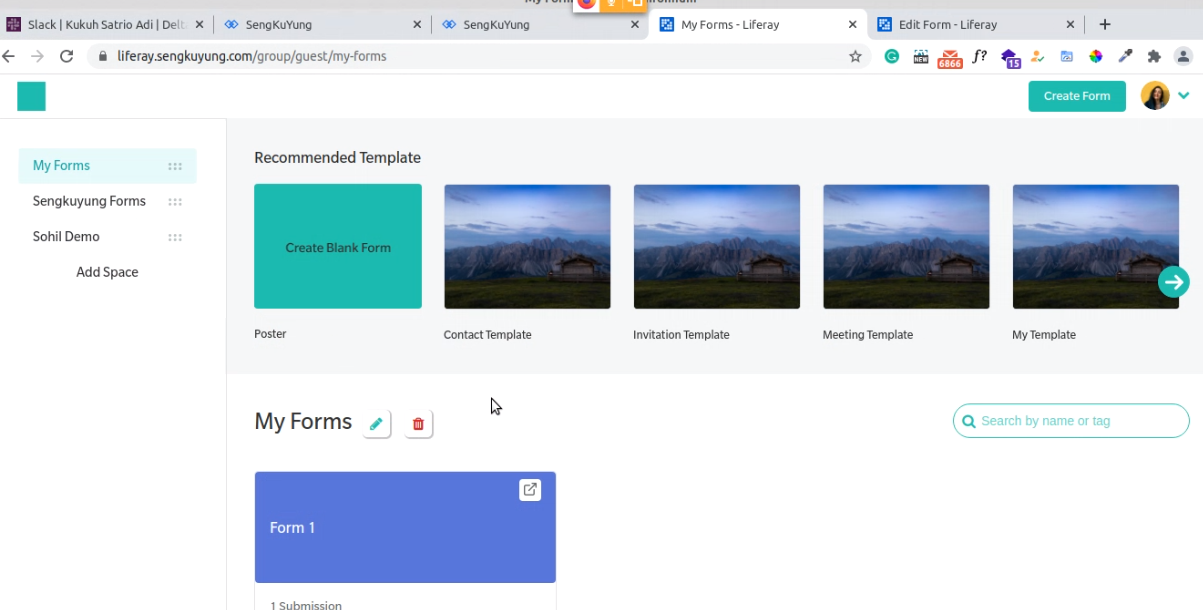Image resolution: width=1203 pixels, height=610 pixels.
Task: Click the Poster label text
Action: pos(270,334)
